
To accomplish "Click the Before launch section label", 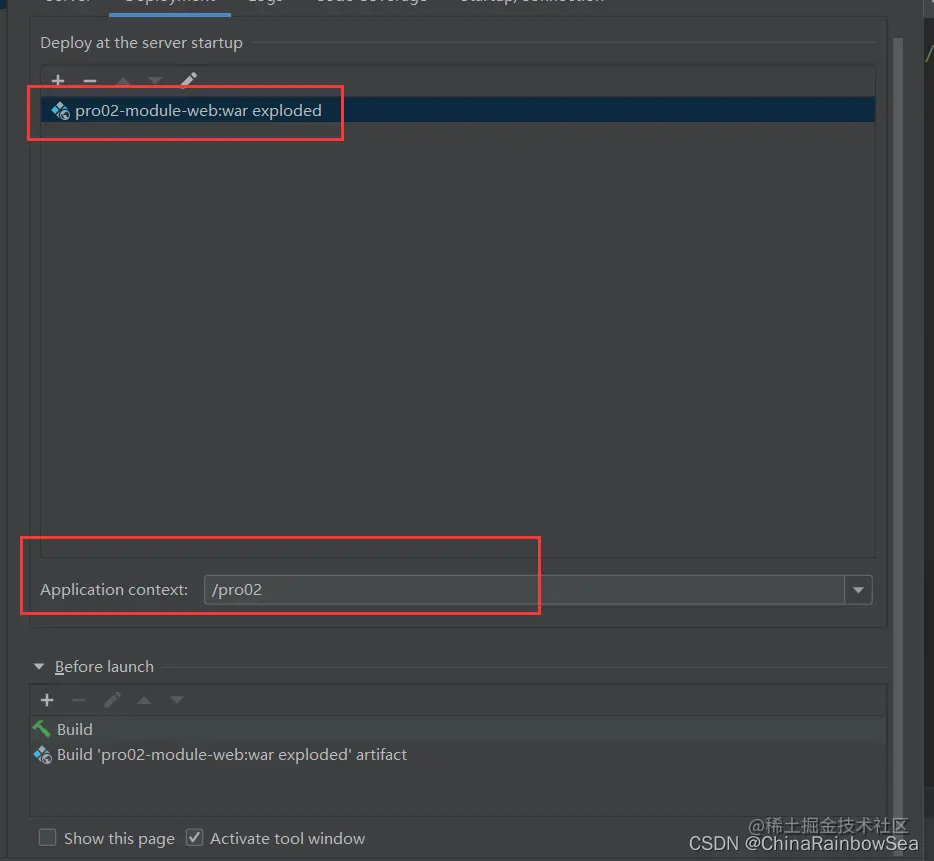I will (104, 666).
